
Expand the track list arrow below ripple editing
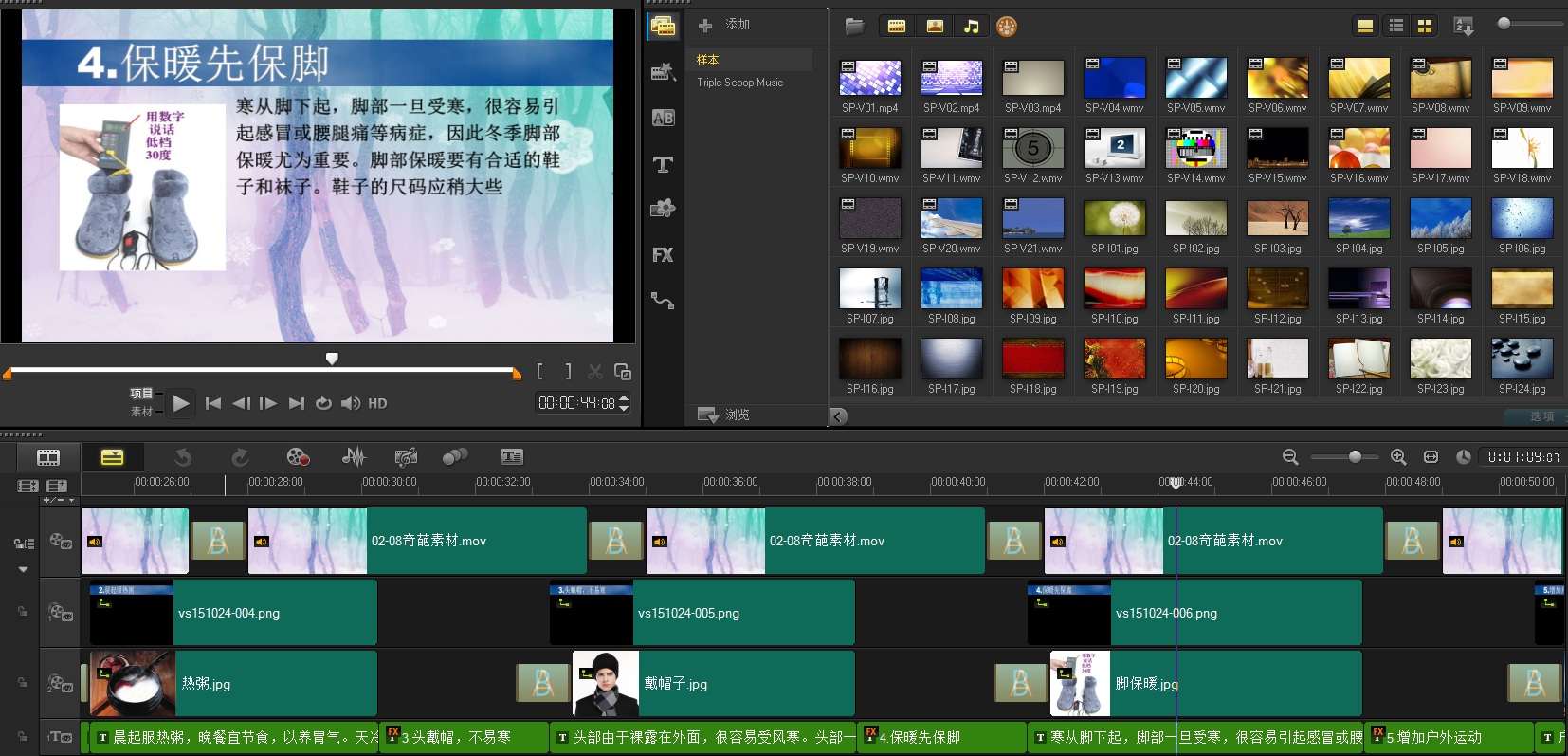tap(23, 569)
